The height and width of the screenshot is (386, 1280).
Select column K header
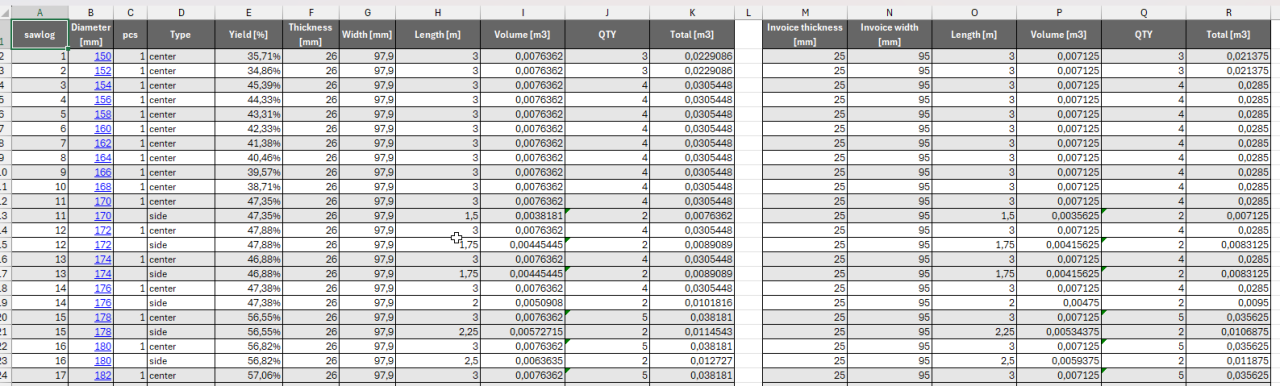693,12
